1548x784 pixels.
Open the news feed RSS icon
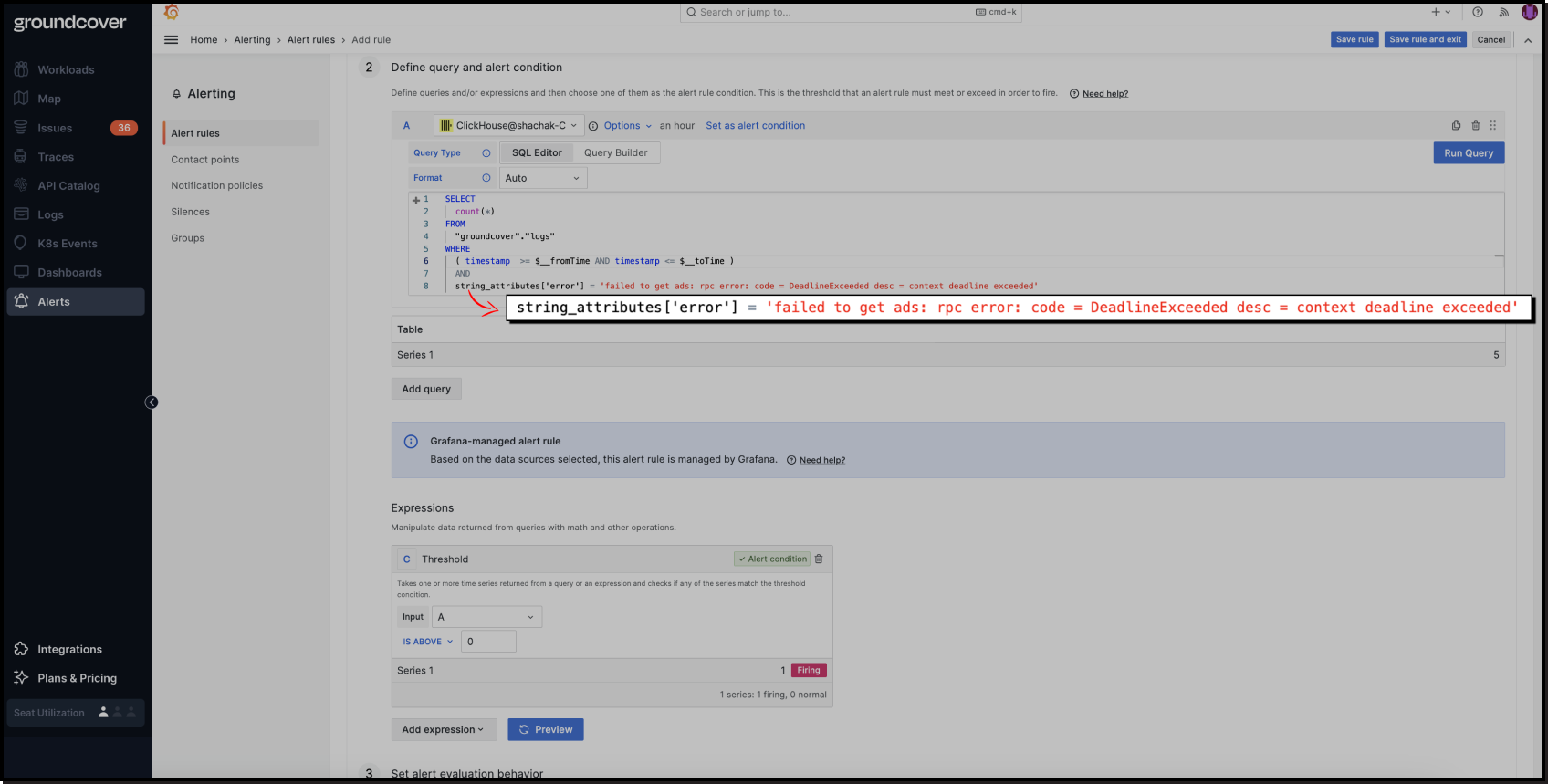click(x=1503, y=12)
